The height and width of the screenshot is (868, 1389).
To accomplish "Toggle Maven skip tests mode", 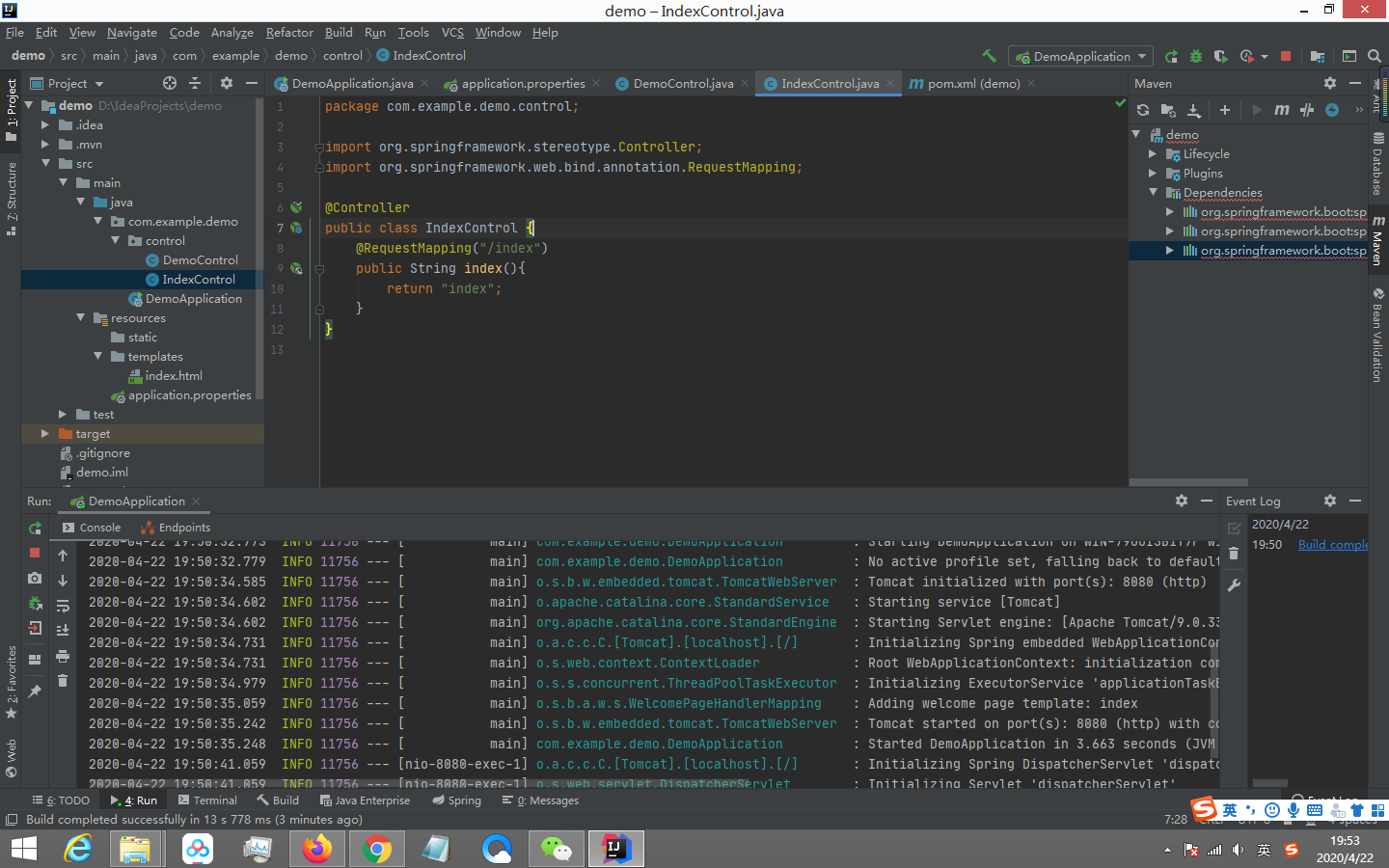I will 1332,110.
